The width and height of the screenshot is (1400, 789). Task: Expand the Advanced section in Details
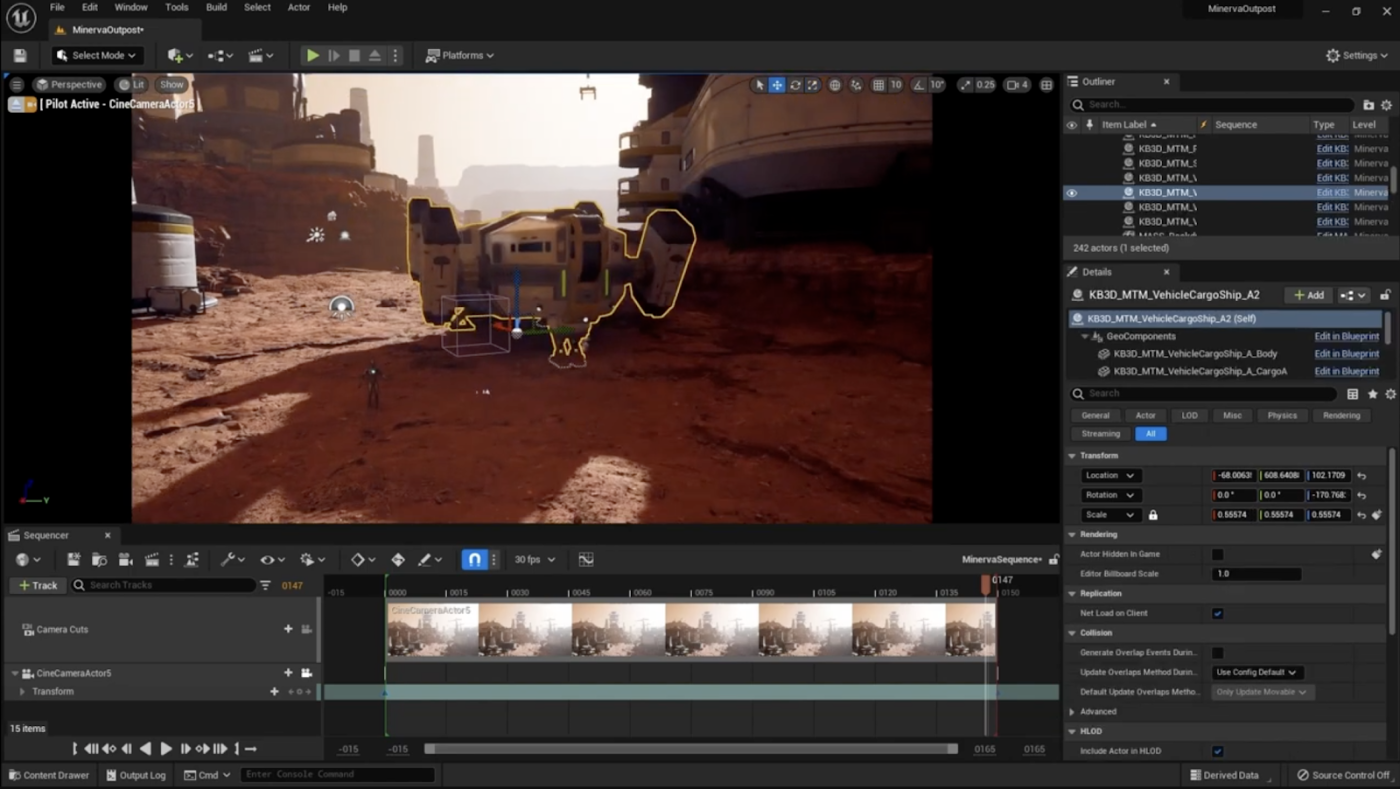point(1073,712)
